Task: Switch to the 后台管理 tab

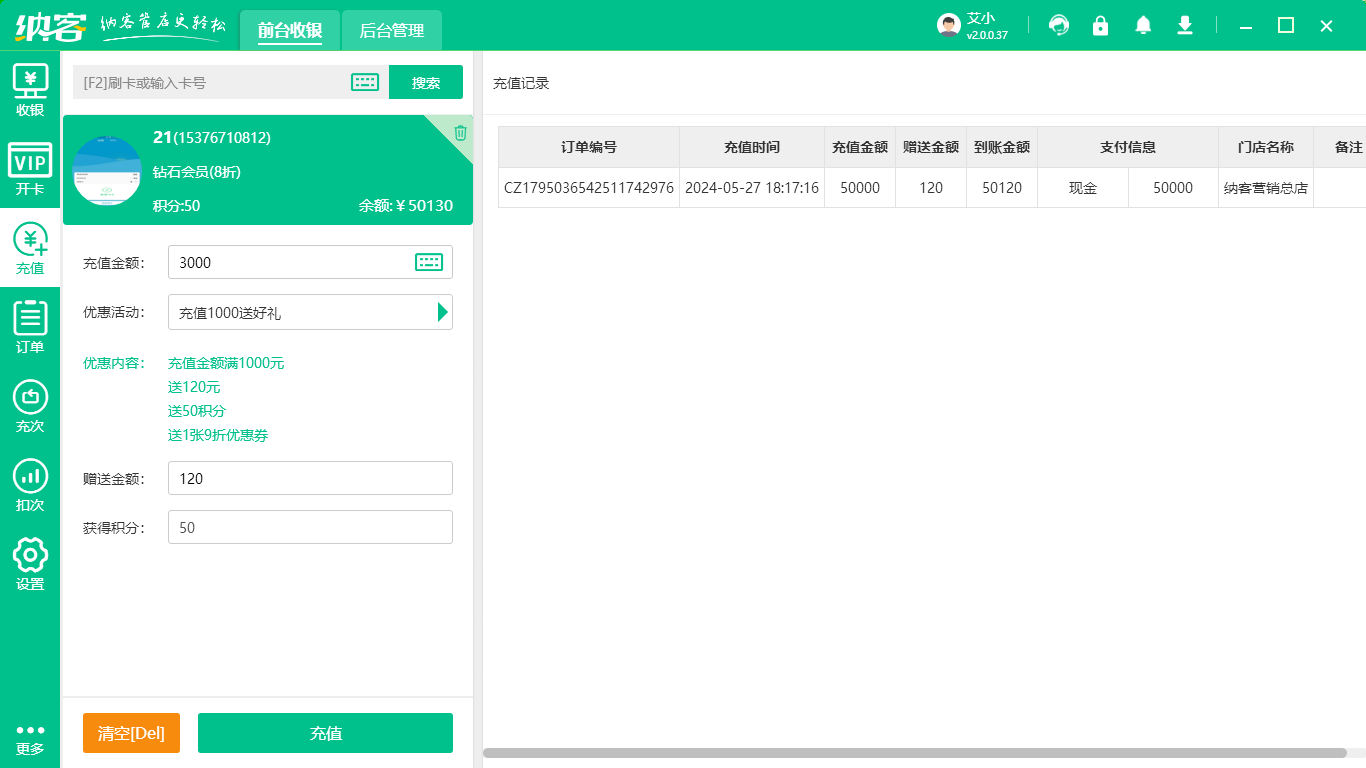Action: pos(391,30)
